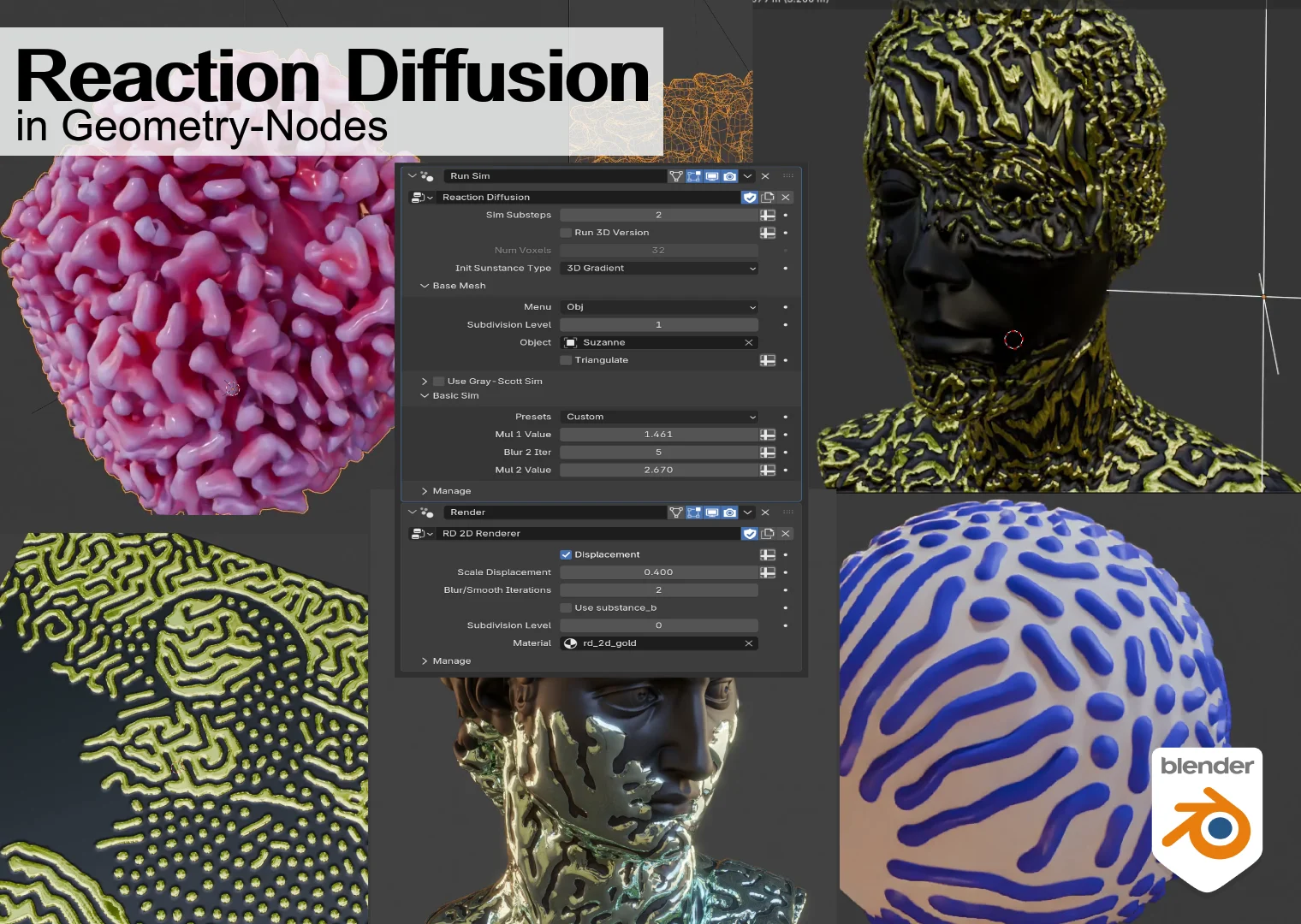Expand Manage section in Run Sim modifier
This screenshot has width=1301, height=924.
(x=425, y=491)
